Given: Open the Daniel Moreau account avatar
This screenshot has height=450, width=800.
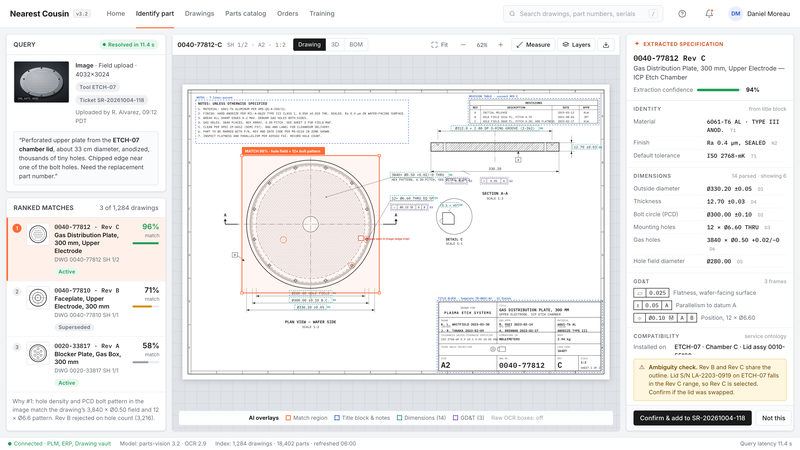Looking at the screenshot, I should [x=735, y=14].
